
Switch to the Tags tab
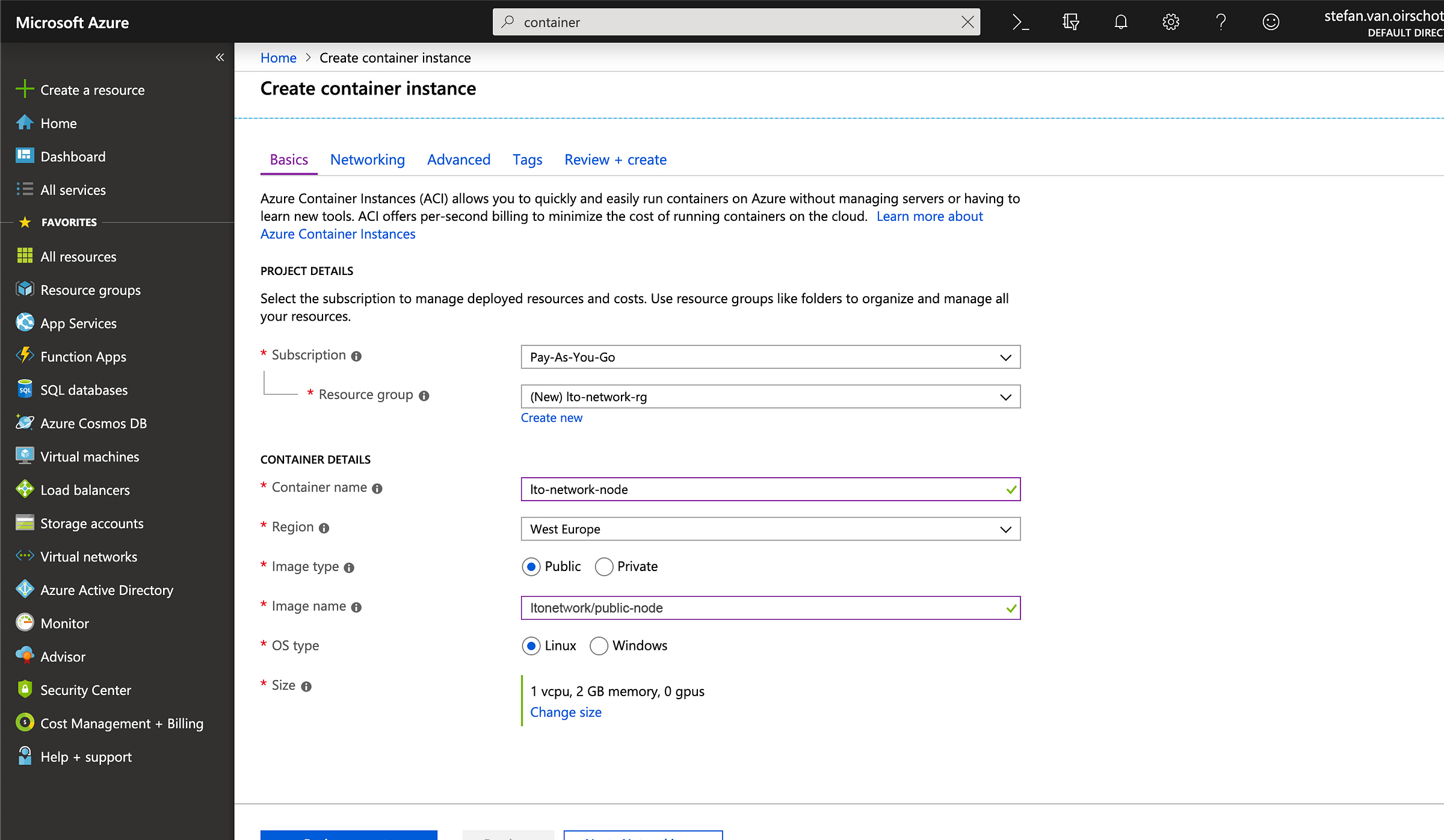tap(527, 159)
